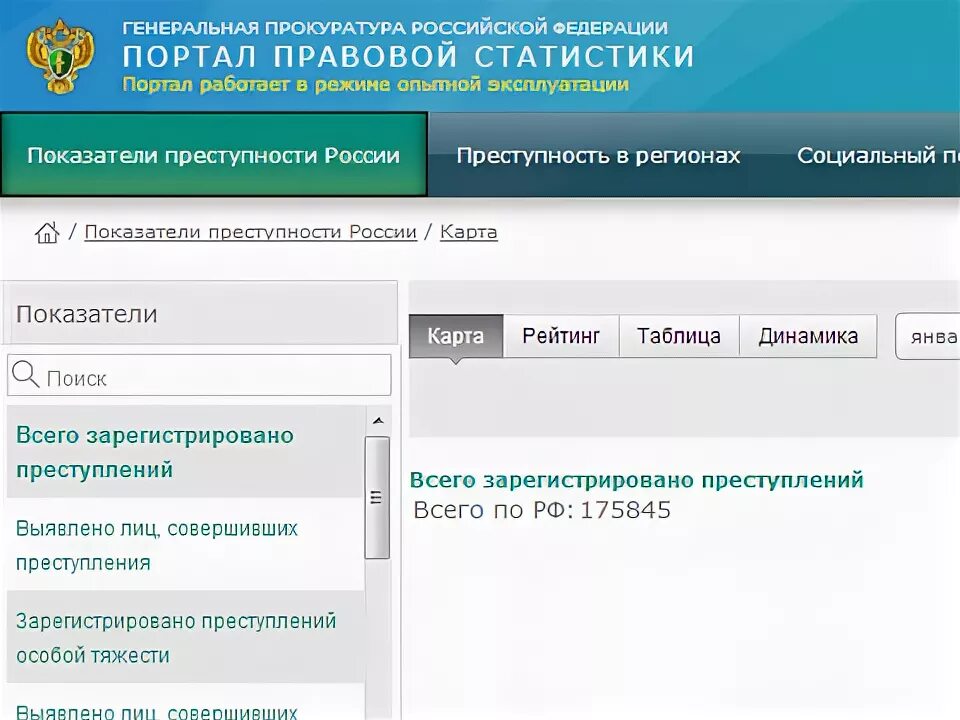Click 'ГЕНЕРАЛЬНАЯ ПРОКУРАТУРА РОССИЙСКОЙ ФЕДЕРАЦИИ' header text
Viewport: 960px width, 720px height.
point(395,28)
